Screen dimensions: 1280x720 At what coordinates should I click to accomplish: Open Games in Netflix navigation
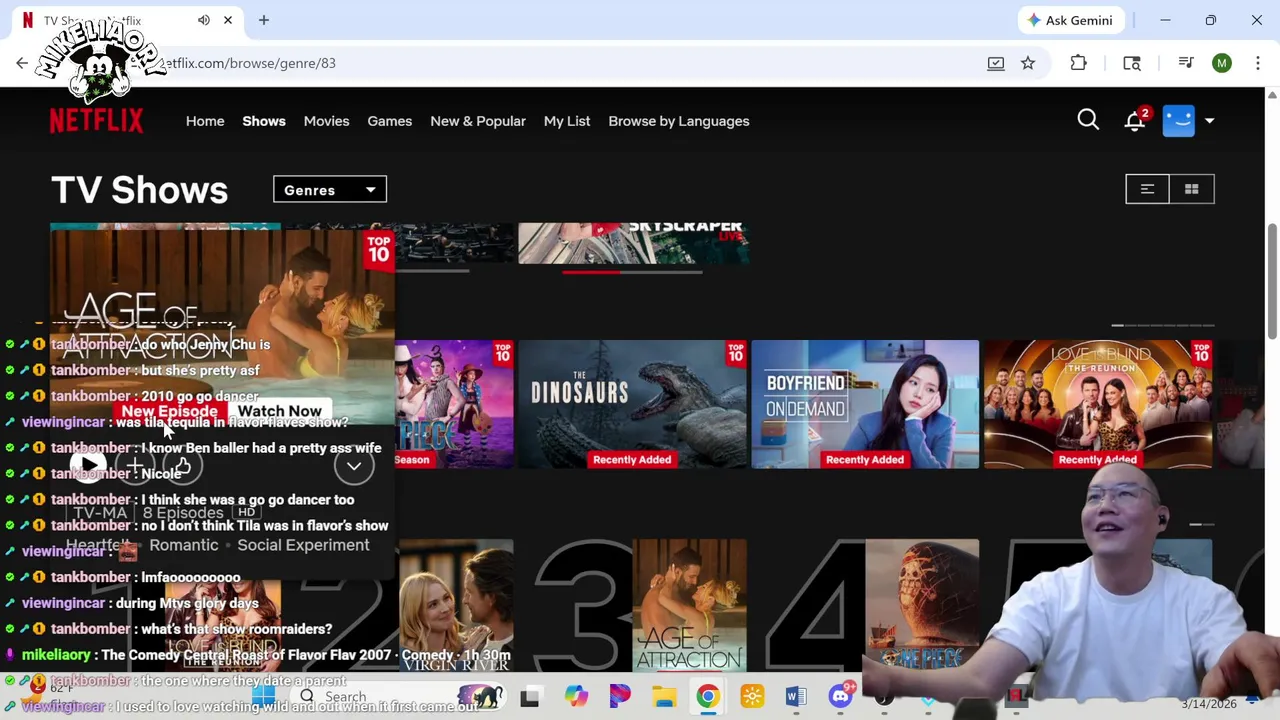[389, 121]
